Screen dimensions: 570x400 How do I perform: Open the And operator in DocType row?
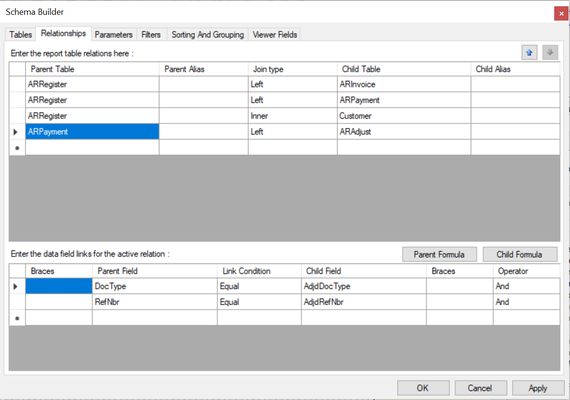(526, 286)
